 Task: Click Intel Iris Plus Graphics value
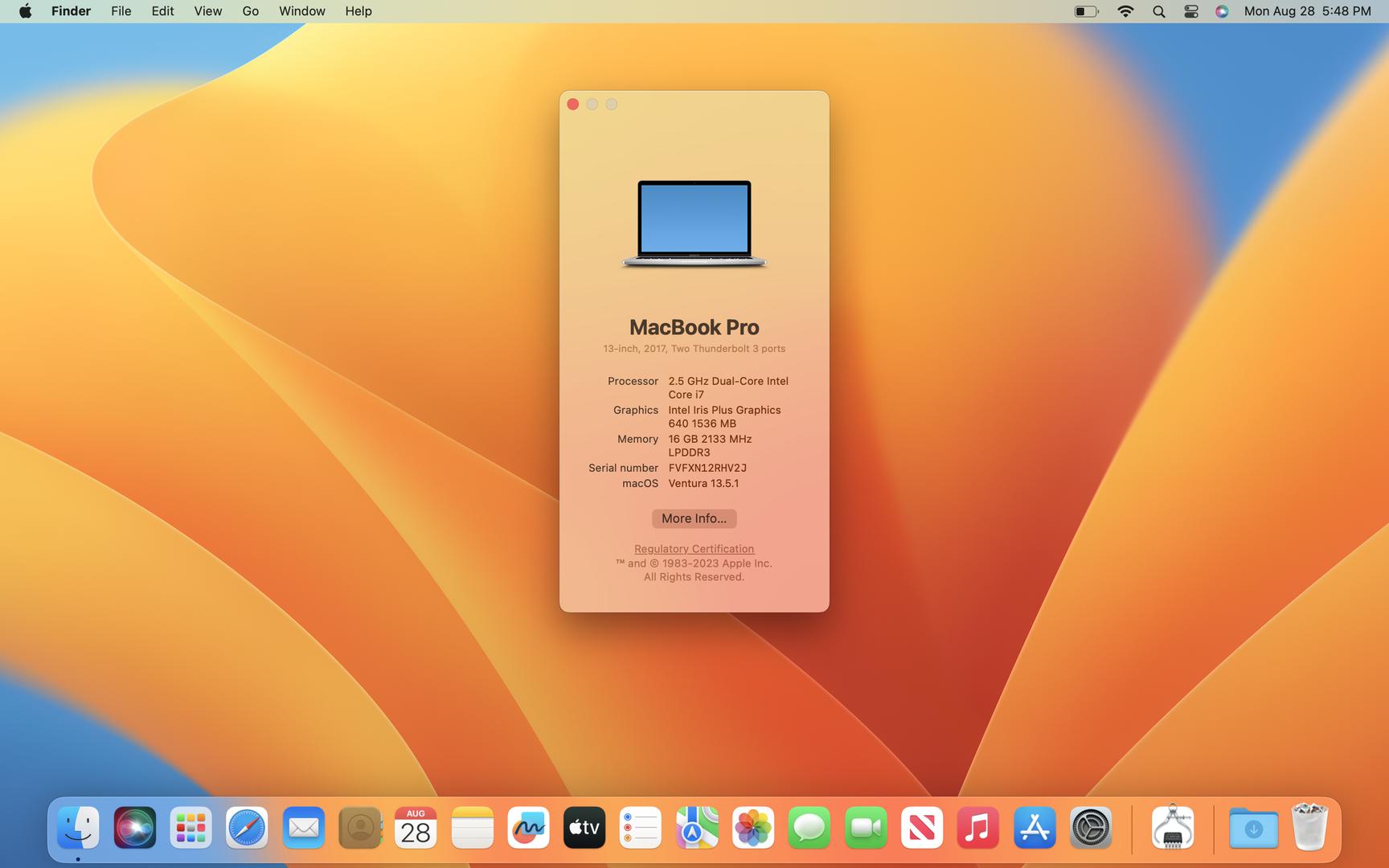click(724, 416)
